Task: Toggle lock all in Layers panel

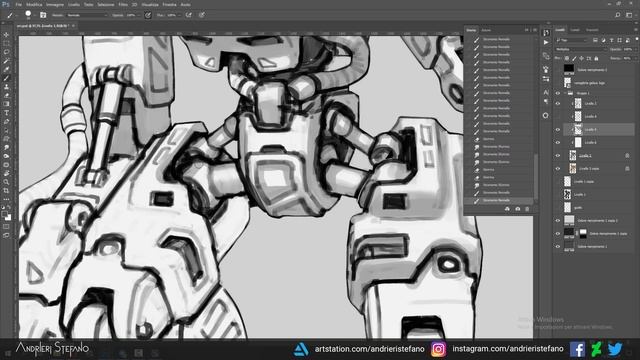Action: coord(596,58)
